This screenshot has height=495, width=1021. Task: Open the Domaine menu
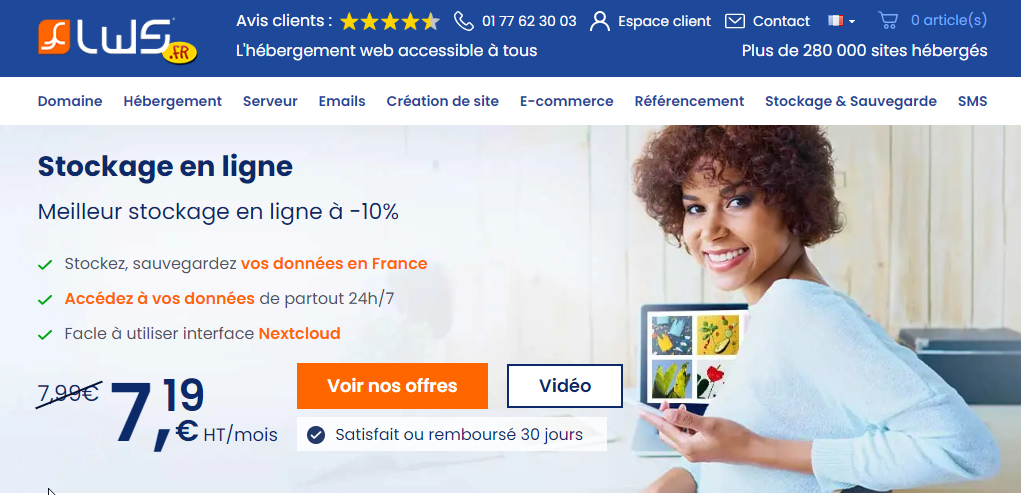(x=70, y=101)
